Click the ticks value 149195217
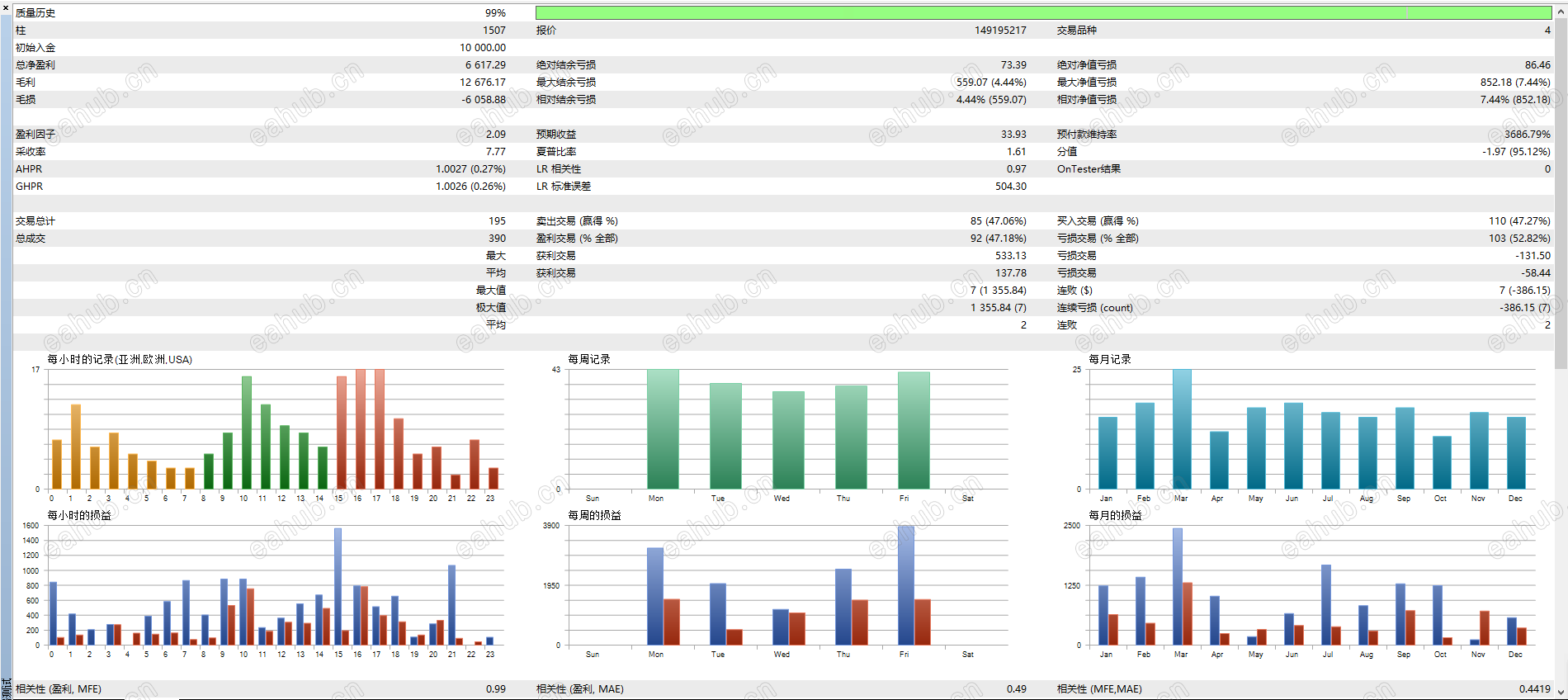 click(x=1000, y=31)
